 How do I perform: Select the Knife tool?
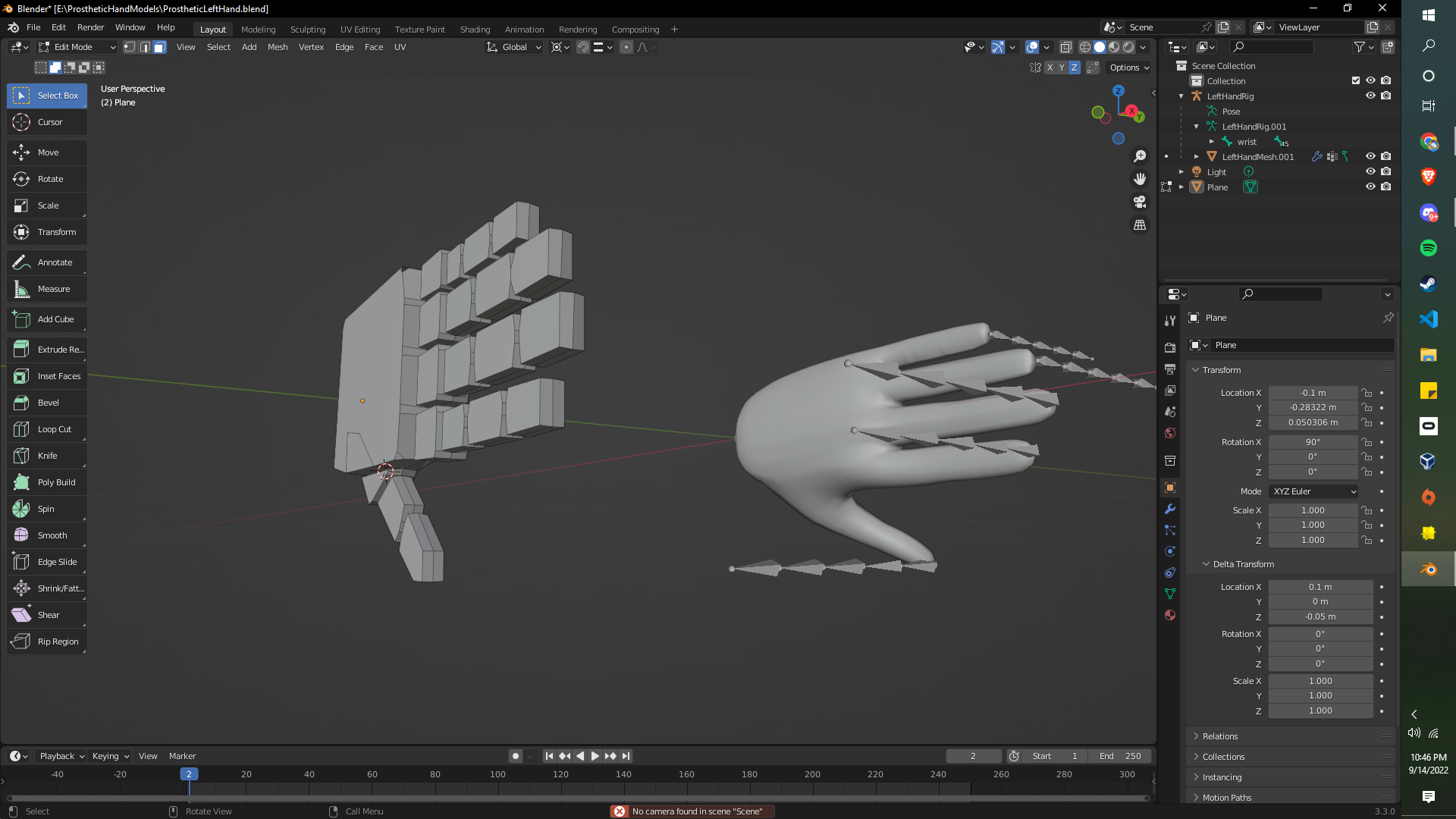[x=47, y=456]
